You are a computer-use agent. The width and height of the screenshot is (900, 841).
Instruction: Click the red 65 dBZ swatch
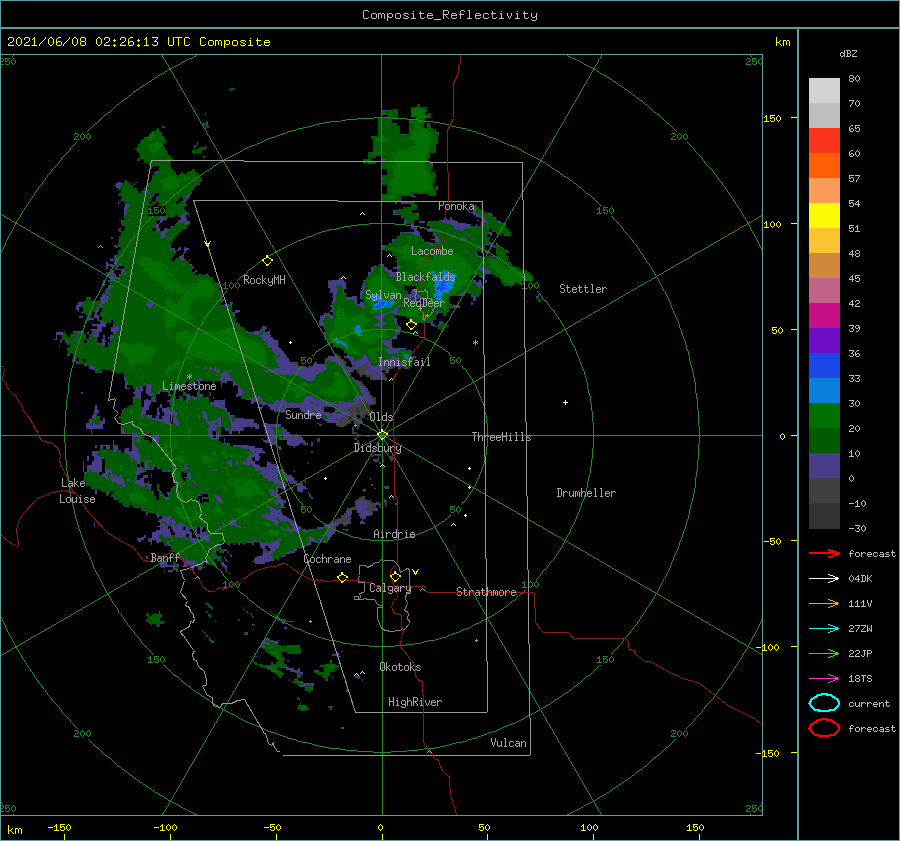pos(824,140)
